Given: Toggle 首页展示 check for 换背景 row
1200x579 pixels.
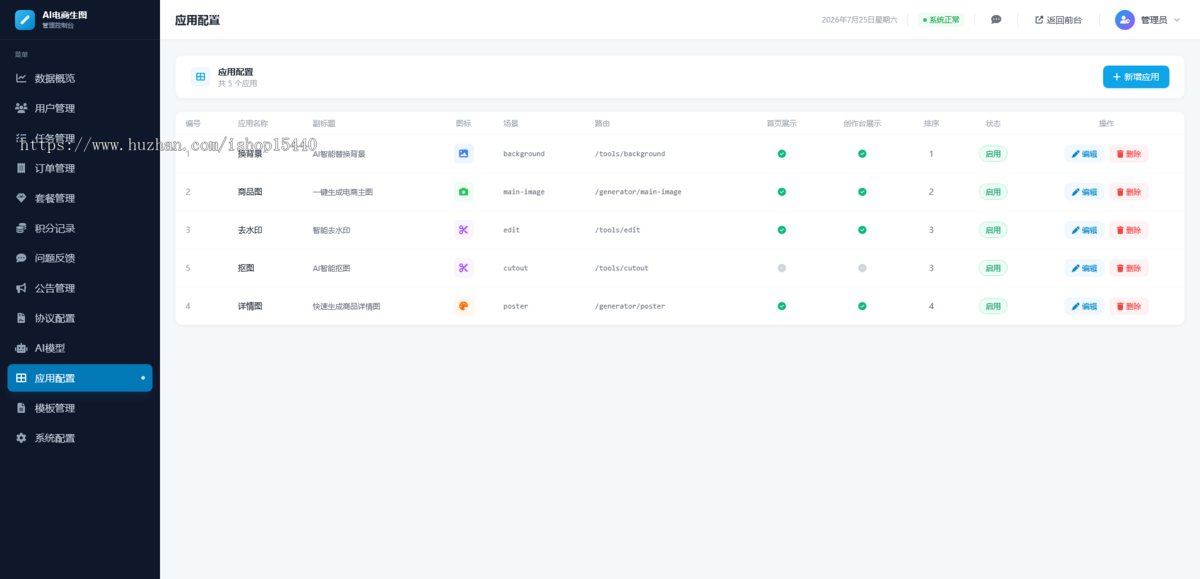Looking at the screenshot, I should pyautogui.click(x=782, y=154).
